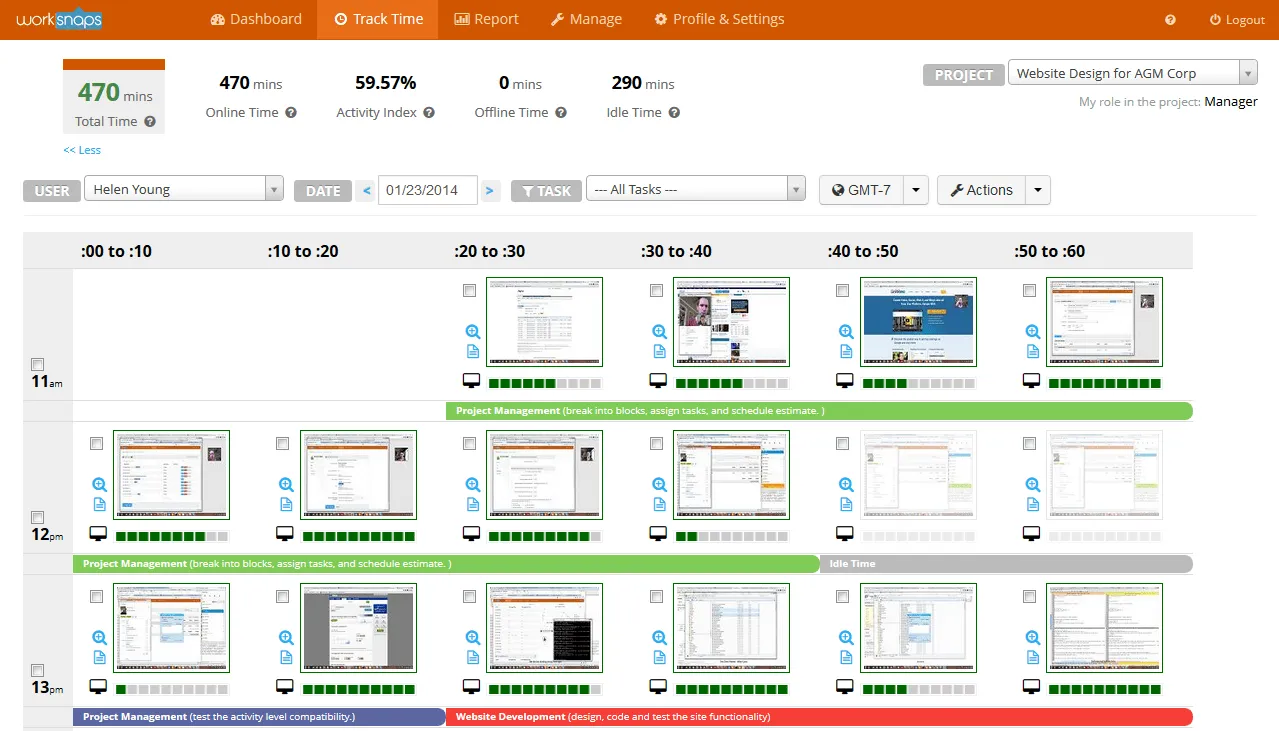
Task: Select the Track Time tab
Action: coord(378,19)
